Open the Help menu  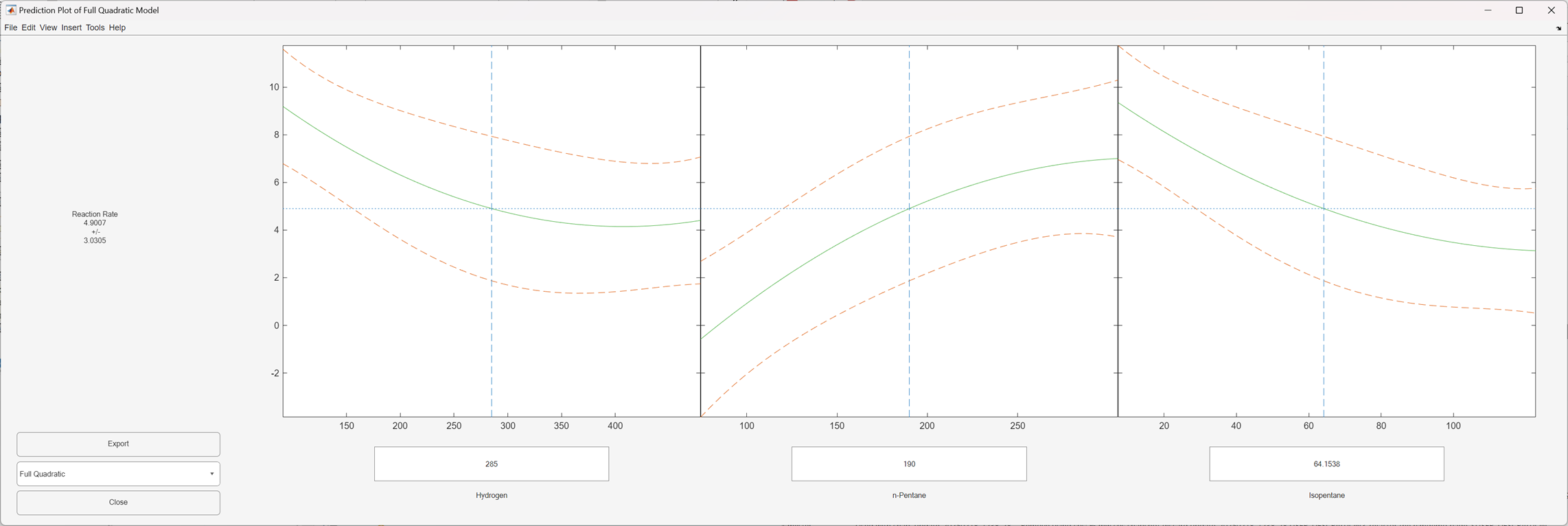(x=117, y=27)
